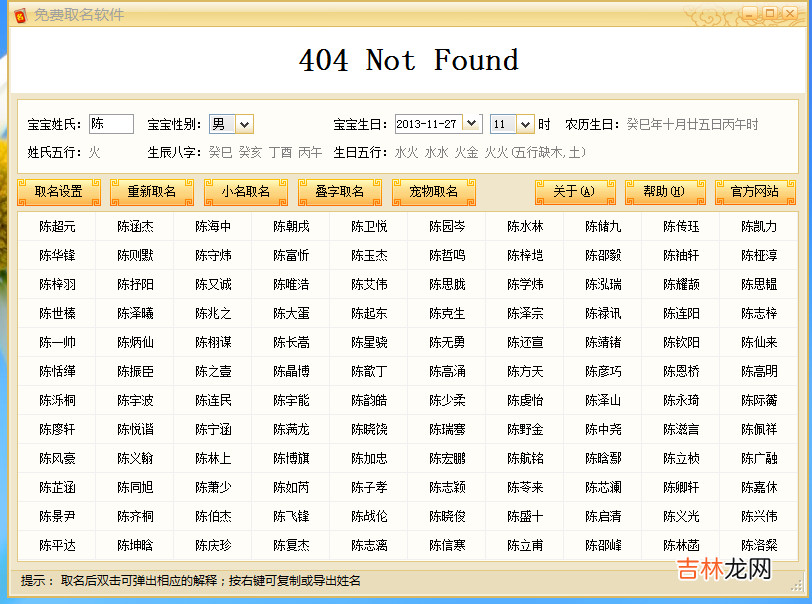Click the name 陈凯力 in the list
Viewport: 812px width, 604px height.
click(759, 227)
